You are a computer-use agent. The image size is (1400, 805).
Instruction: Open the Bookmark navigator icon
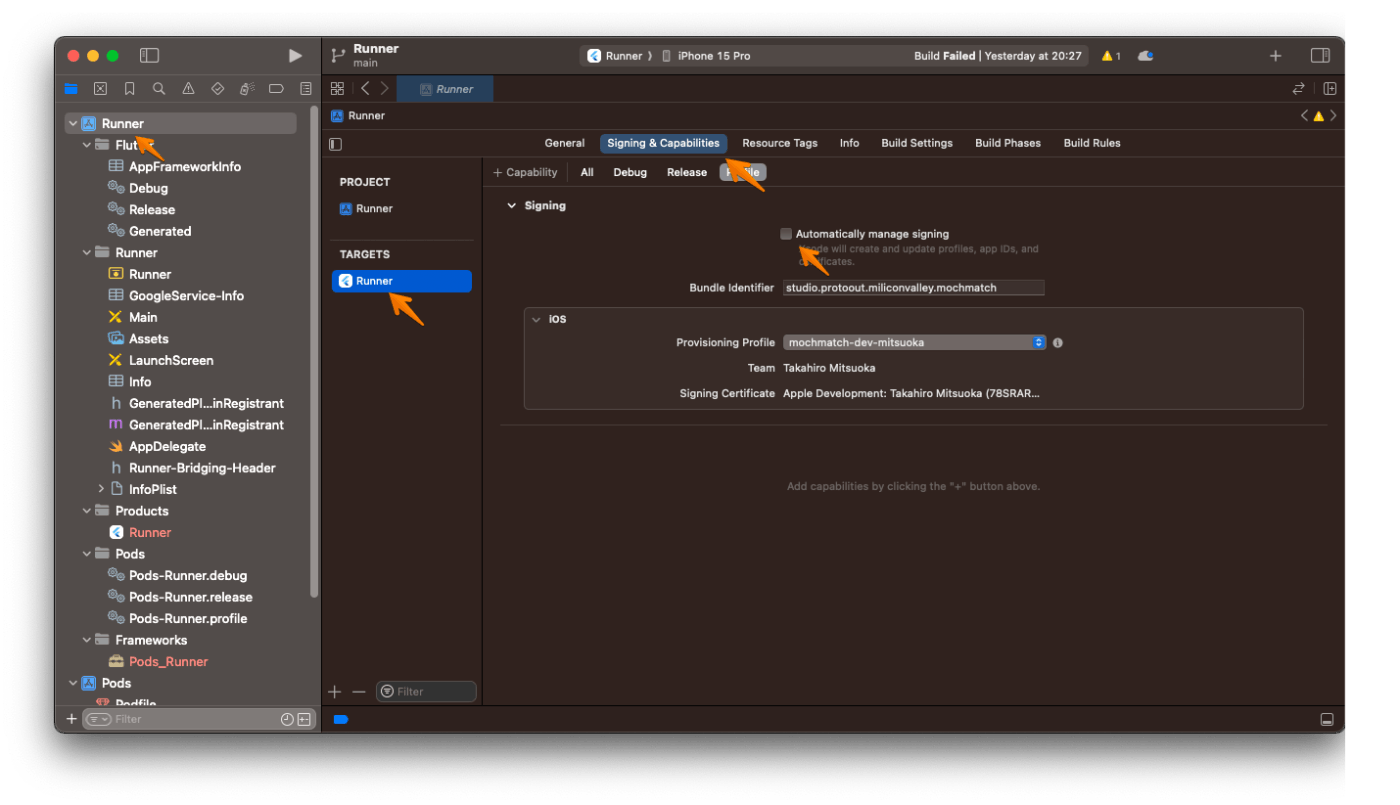click(x=129, y=89)
